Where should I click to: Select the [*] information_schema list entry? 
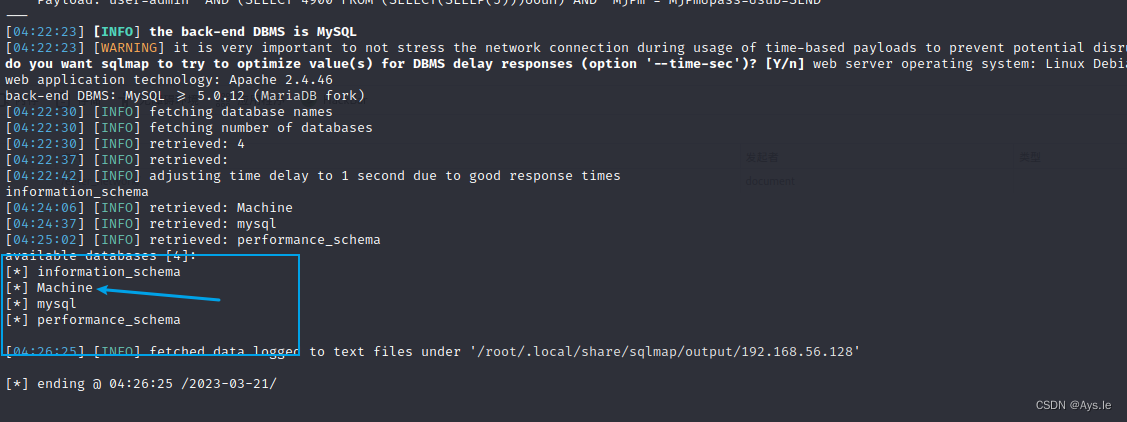[93, 272]
